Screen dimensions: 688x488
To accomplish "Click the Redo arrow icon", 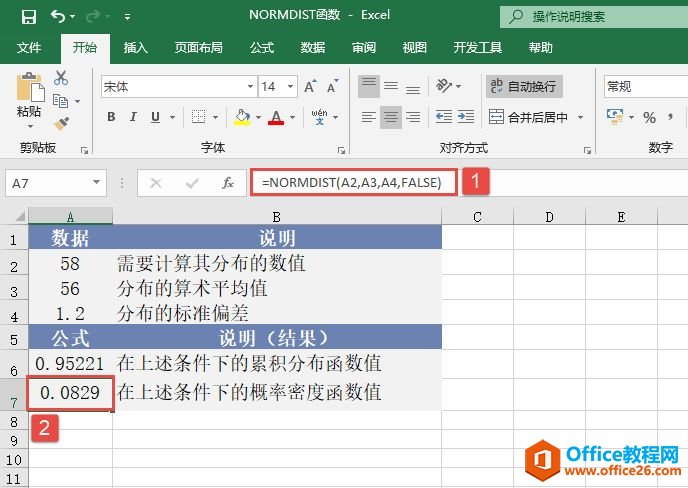I will (93, 16).
